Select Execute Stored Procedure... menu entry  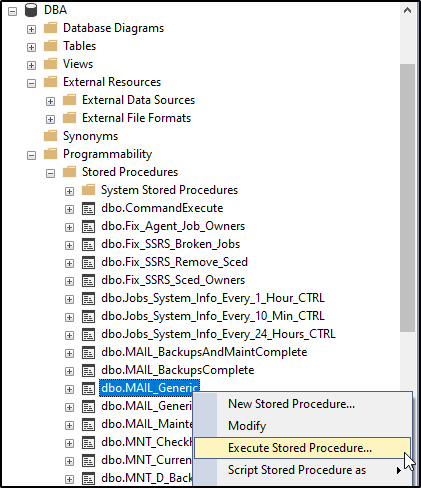click(x=303, y=448)
